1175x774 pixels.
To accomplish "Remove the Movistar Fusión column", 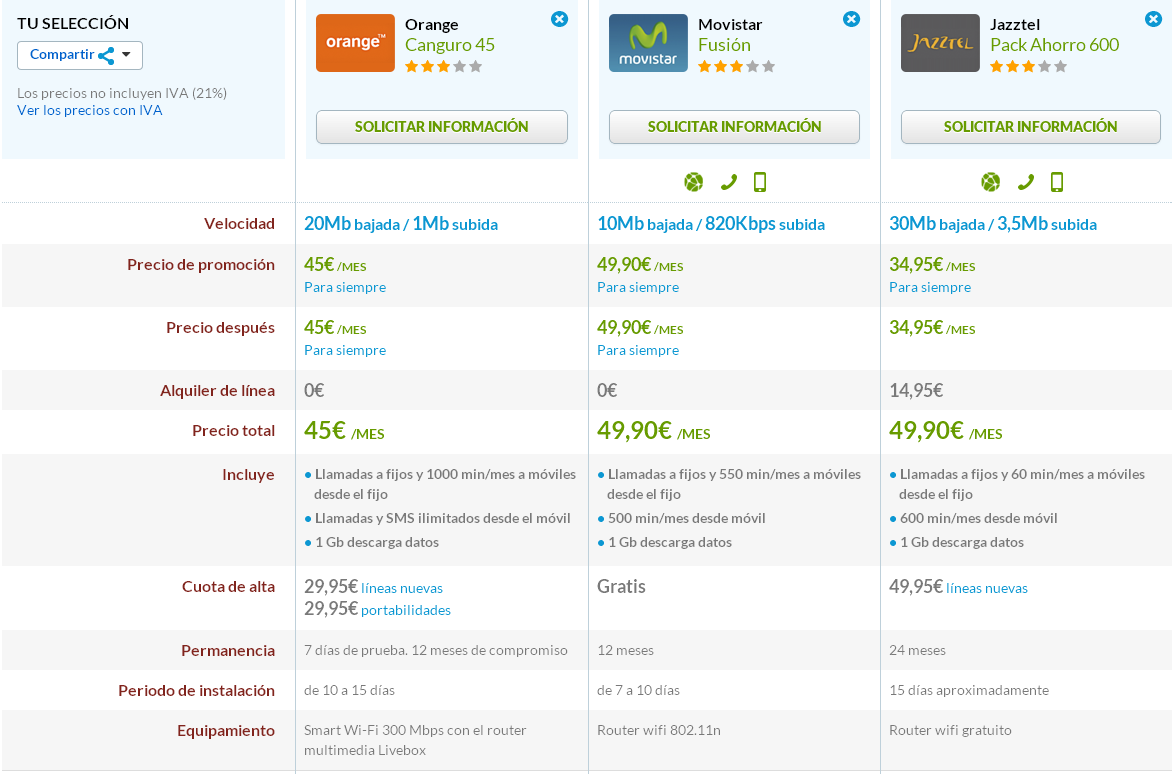I will (851, 19).
